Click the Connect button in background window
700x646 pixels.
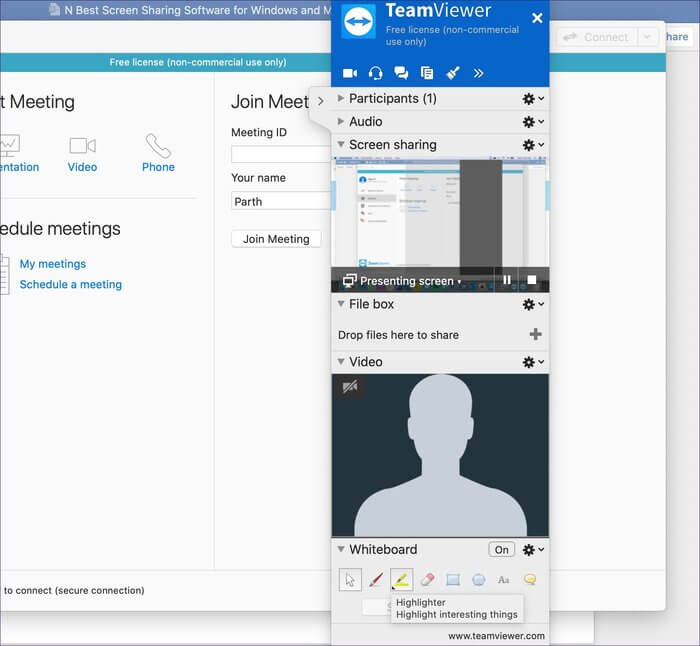(x=598, y=37)
